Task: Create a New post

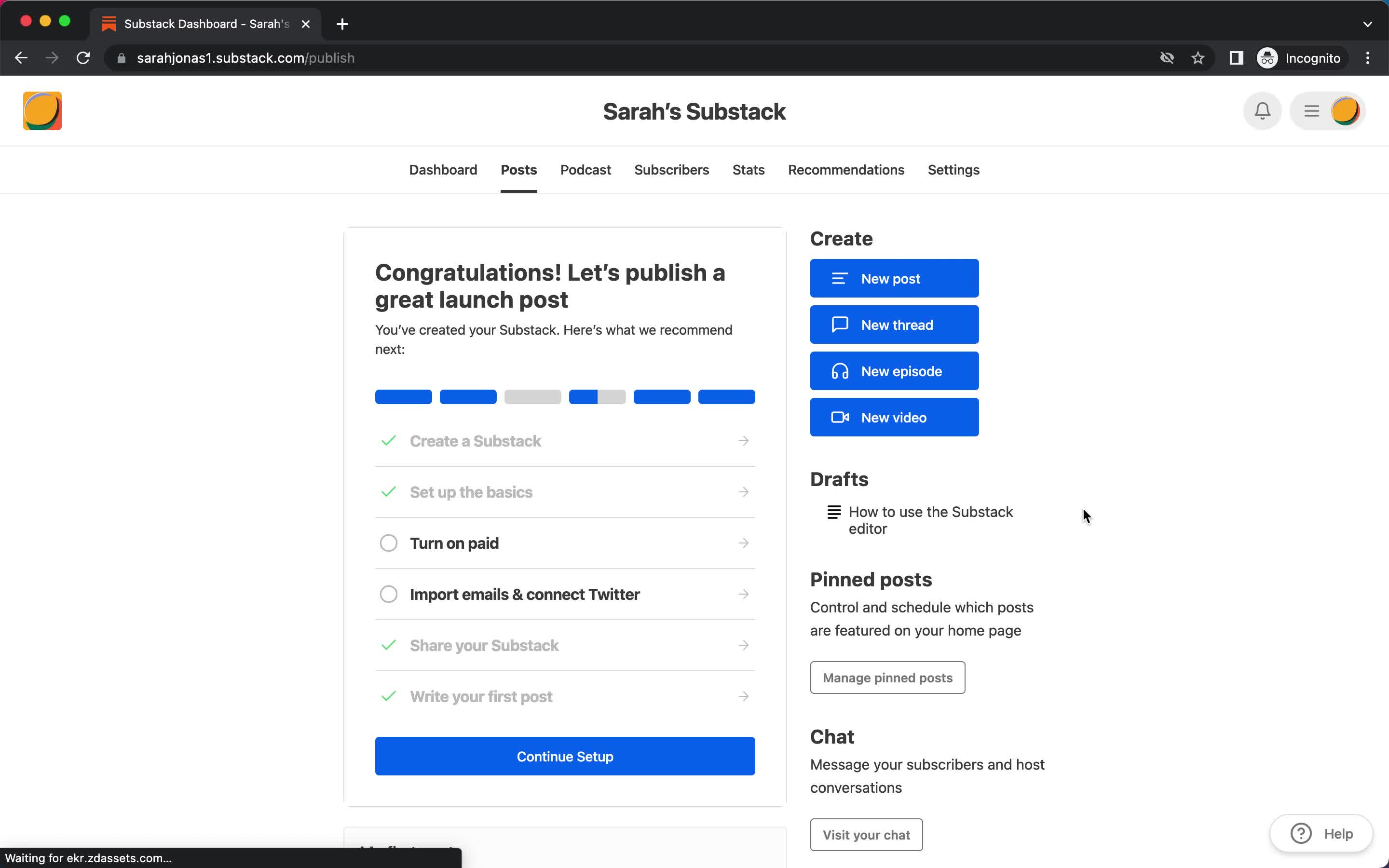Action: tap(894, 278)
